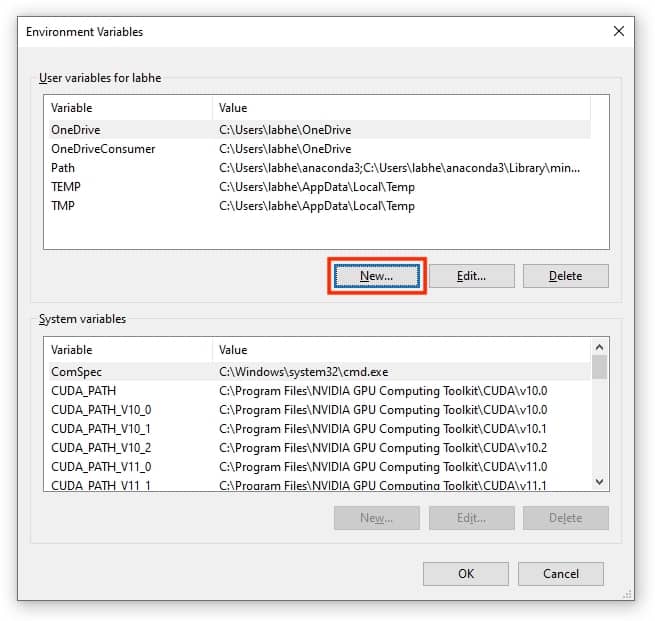Select the Path user variable
The image size is (655, 621).
click(320, 168)
